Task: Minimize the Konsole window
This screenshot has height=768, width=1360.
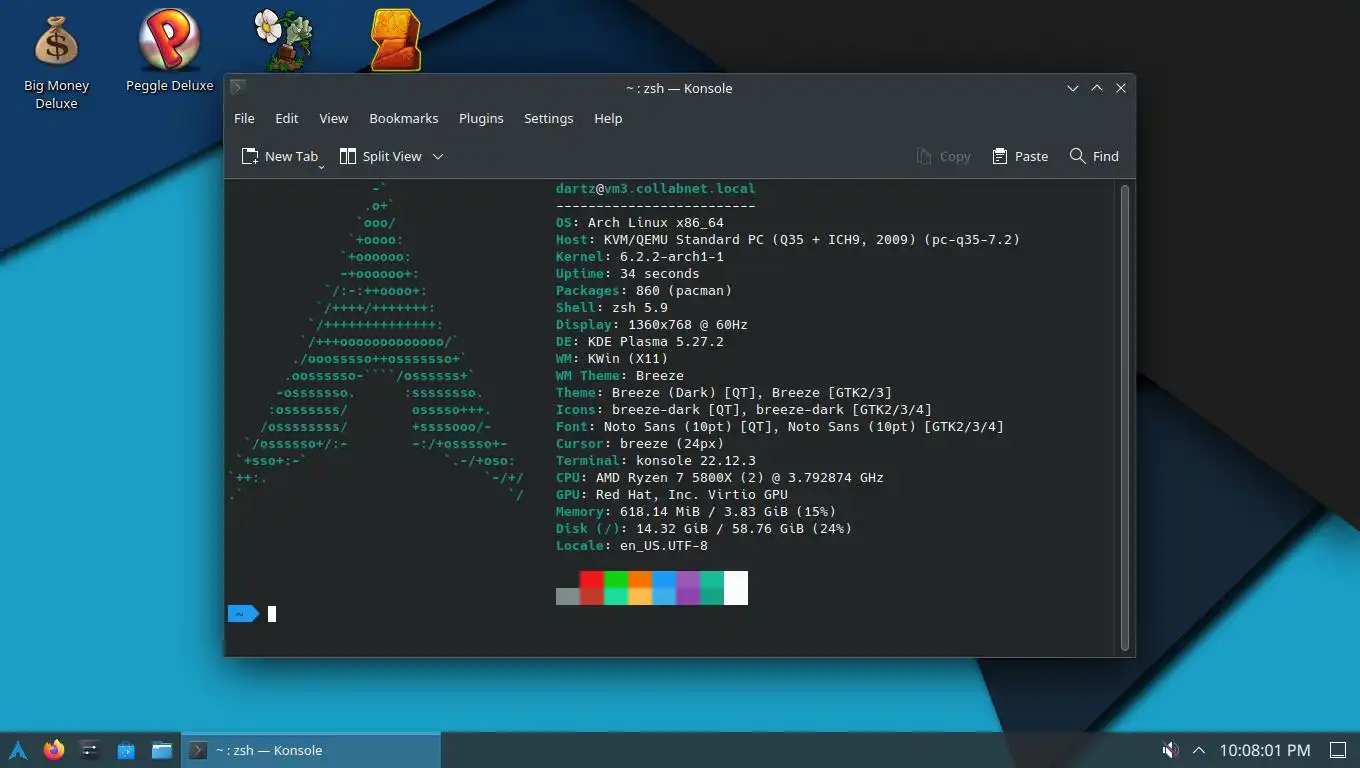Action: (x=1073, y=88)
